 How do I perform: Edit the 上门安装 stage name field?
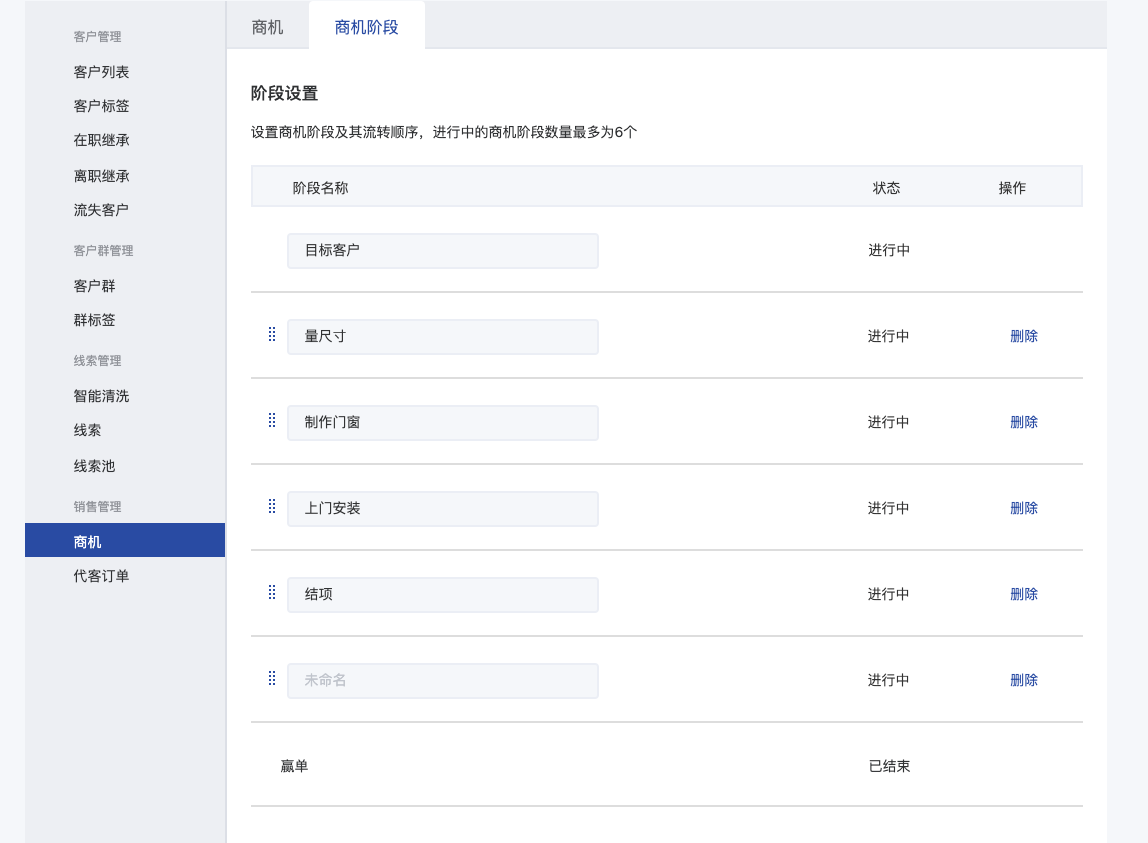pos(443,509)
